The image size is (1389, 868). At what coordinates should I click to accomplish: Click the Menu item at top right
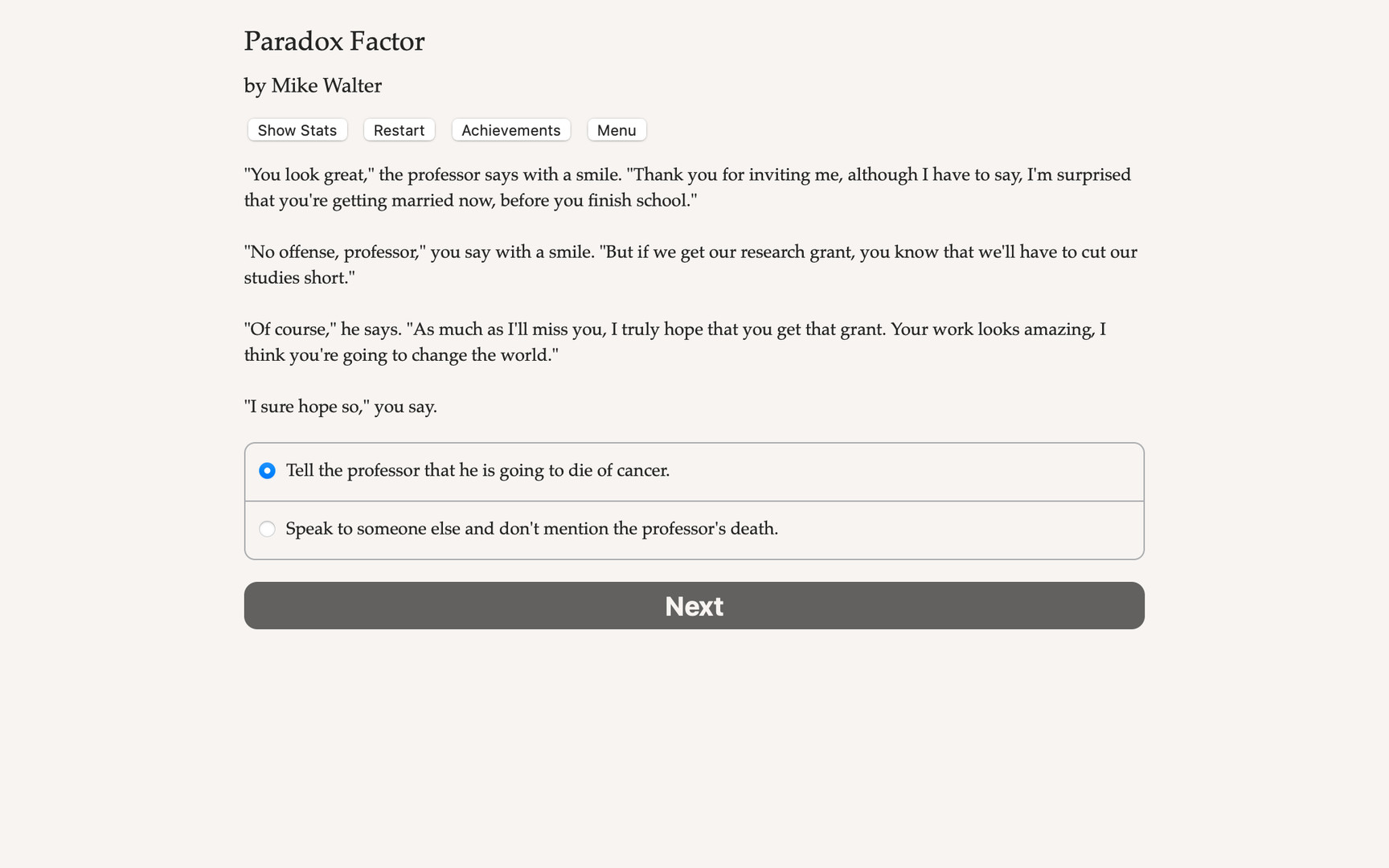(617, 129)
